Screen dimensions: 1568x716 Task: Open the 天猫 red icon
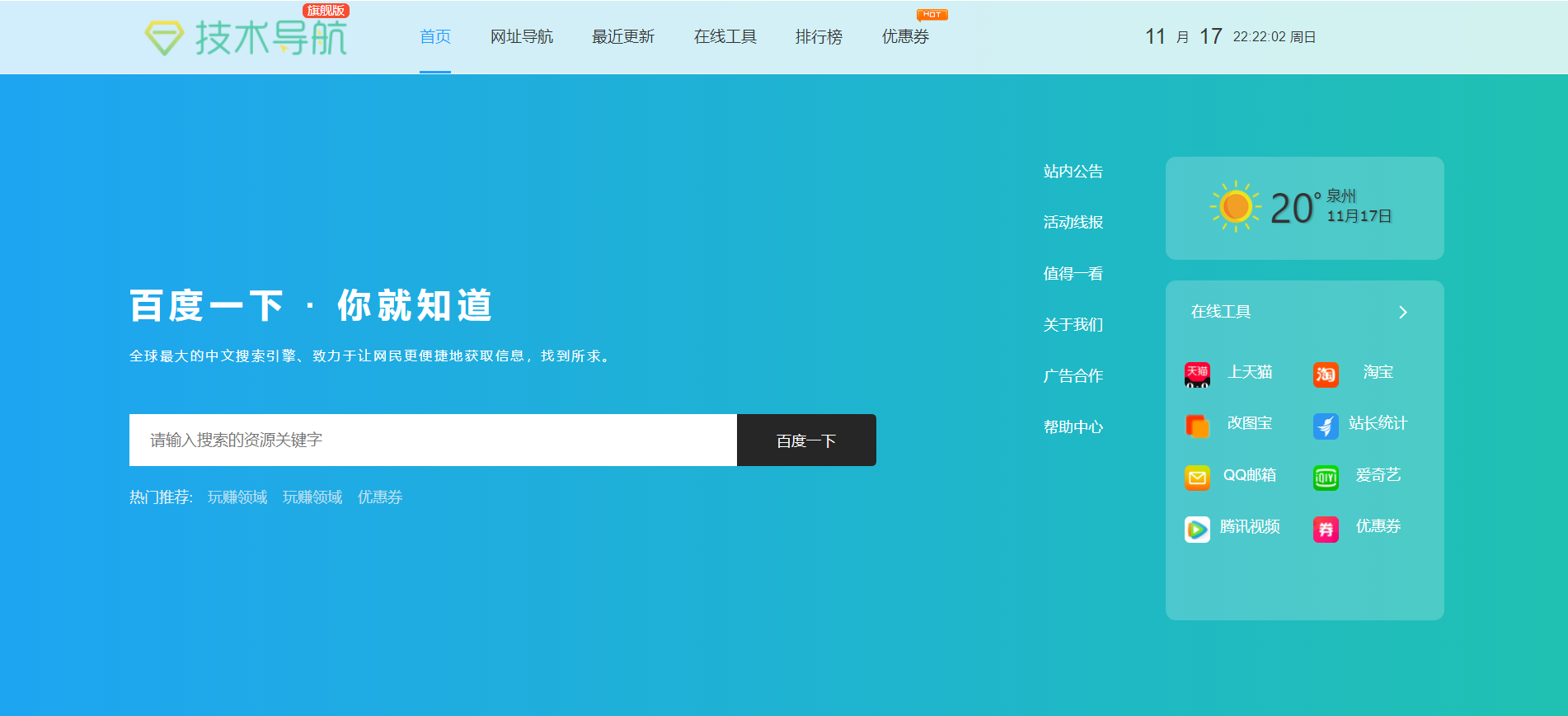(1197, 374)
